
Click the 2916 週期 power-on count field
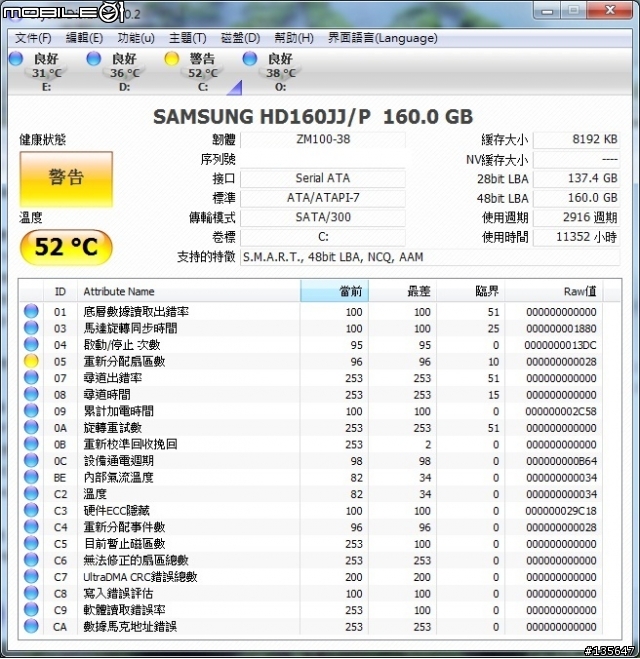click(x=577, y=217)
